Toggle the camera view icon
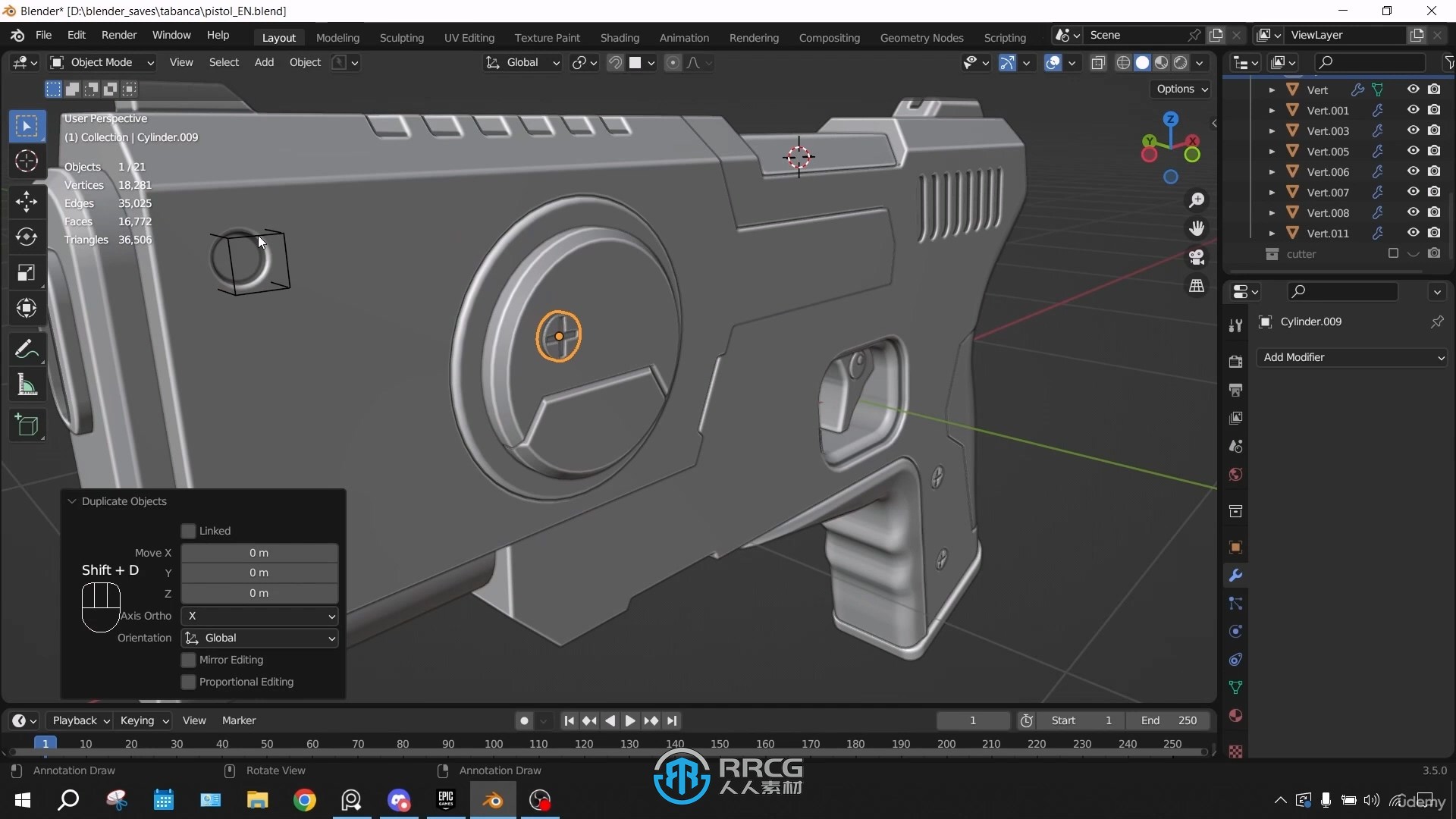This screenshot has height=819, width=1456. point(1197,257)
